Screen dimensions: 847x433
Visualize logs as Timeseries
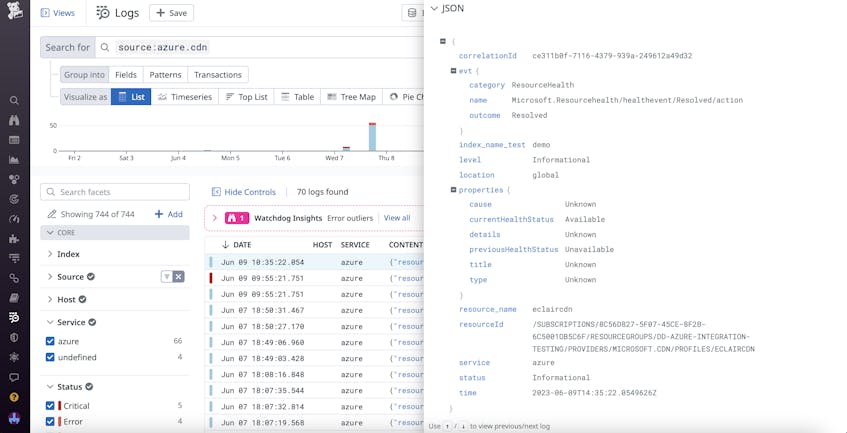(185, 97)
